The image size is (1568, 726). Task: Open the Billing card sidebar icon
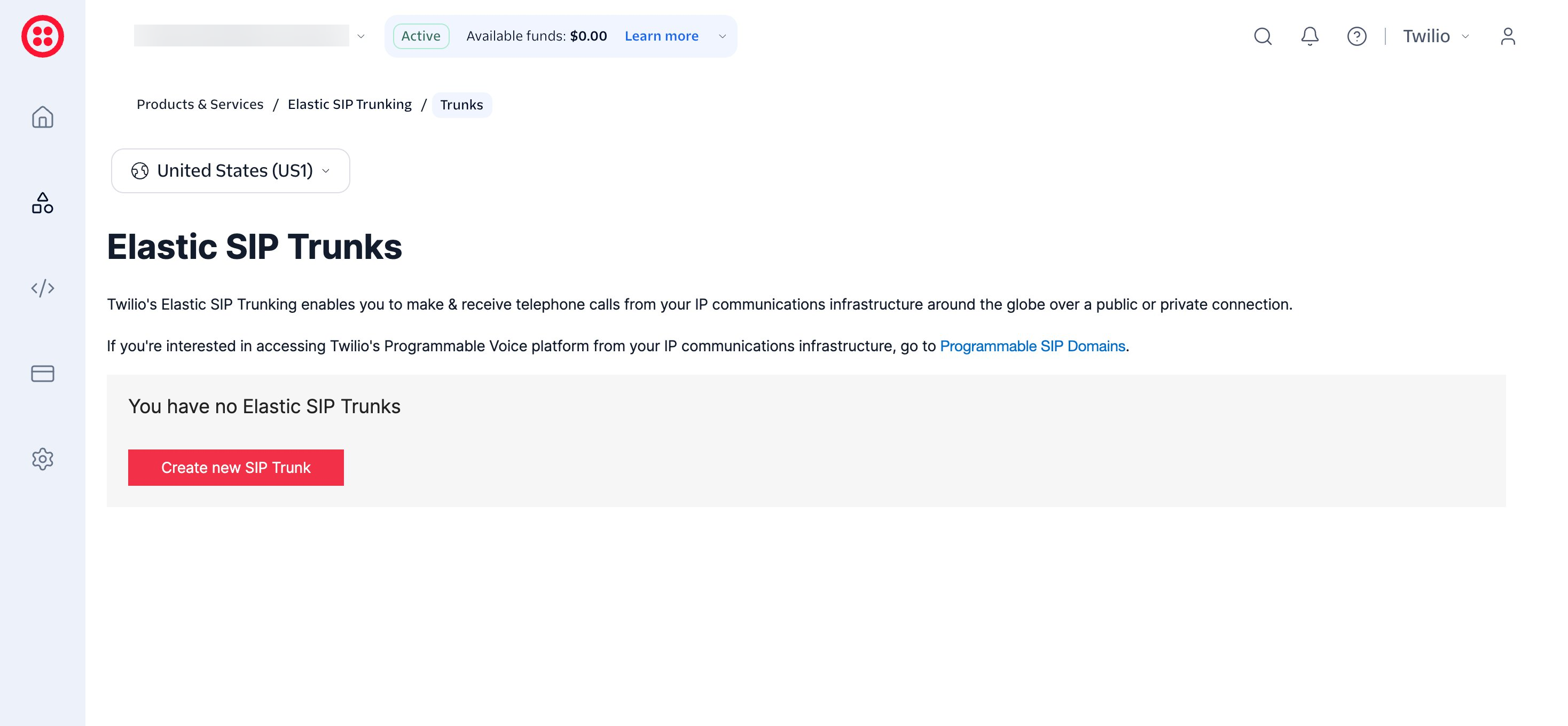[x=43, y=373]
